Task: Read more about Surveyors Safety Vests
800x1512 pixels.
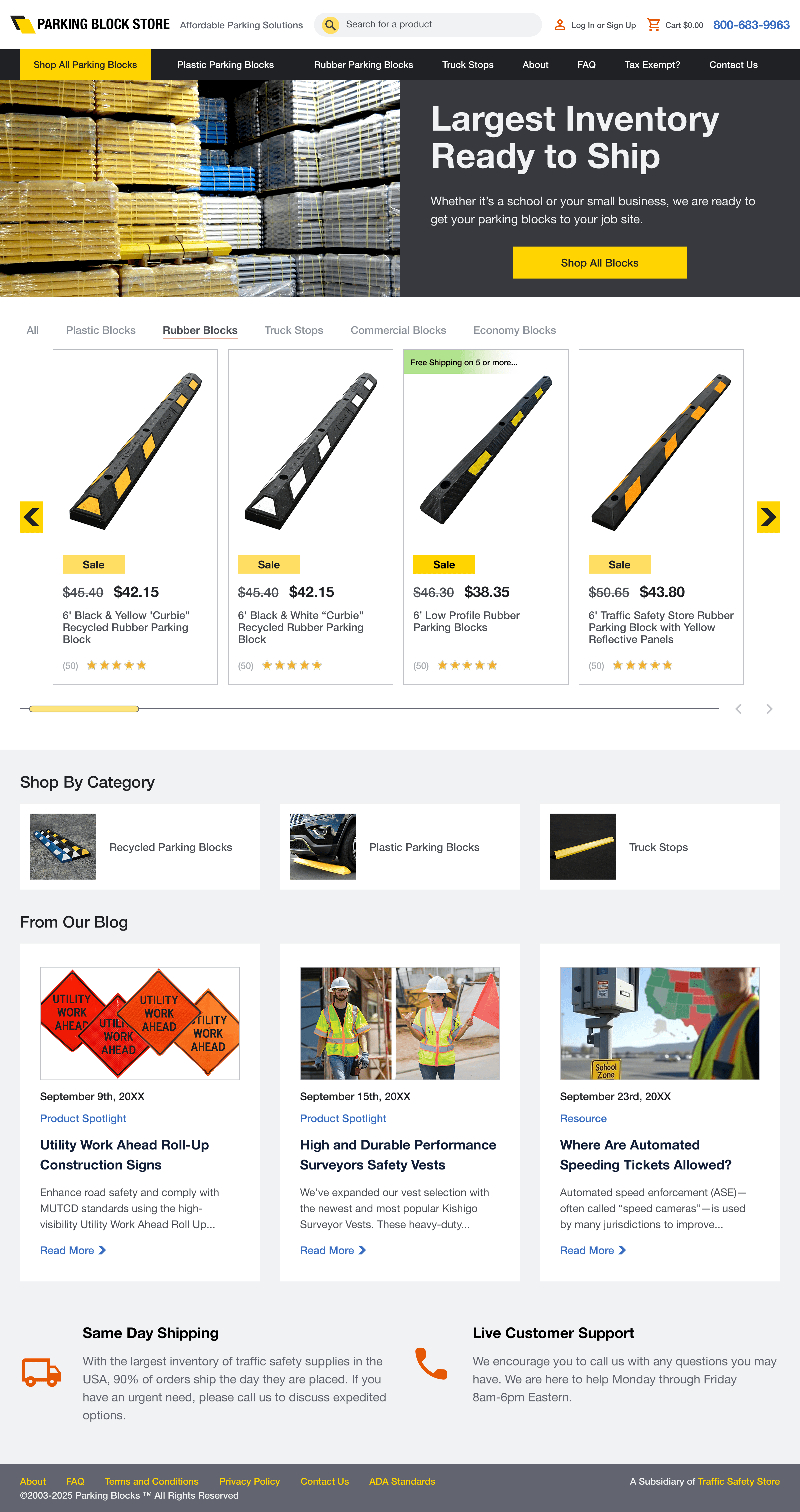Action: (x=333, y=1250)
